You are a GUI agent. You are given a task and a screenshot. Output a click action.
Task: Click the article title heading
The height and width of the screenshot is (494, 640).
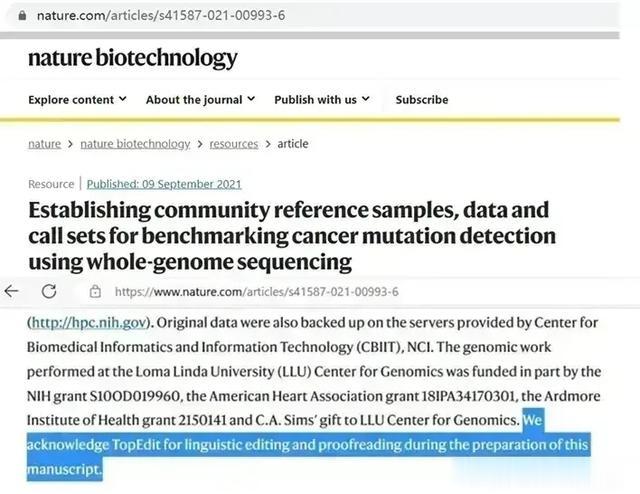292,236
